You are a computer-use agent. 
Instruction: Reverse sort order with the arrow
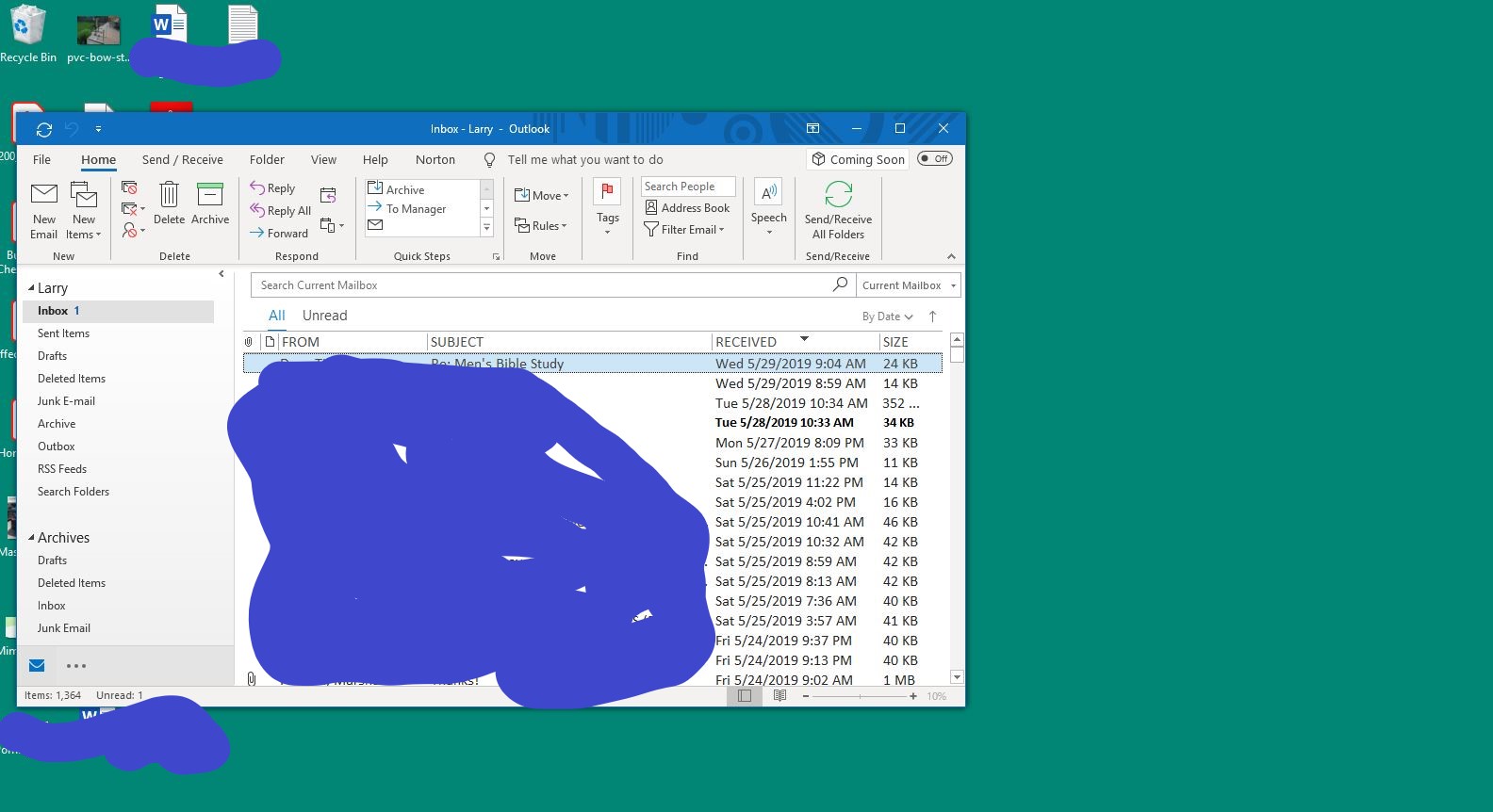click(932, 317)
